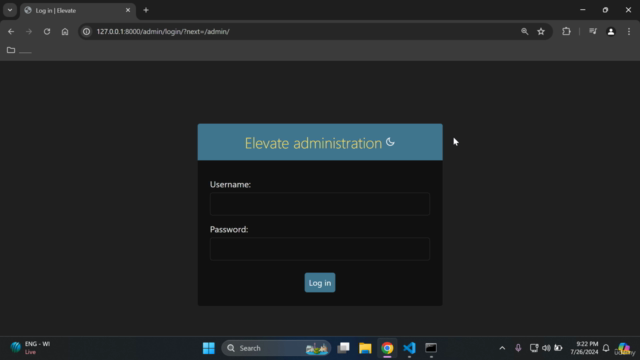Open the Elevate administration heading link

313,143
